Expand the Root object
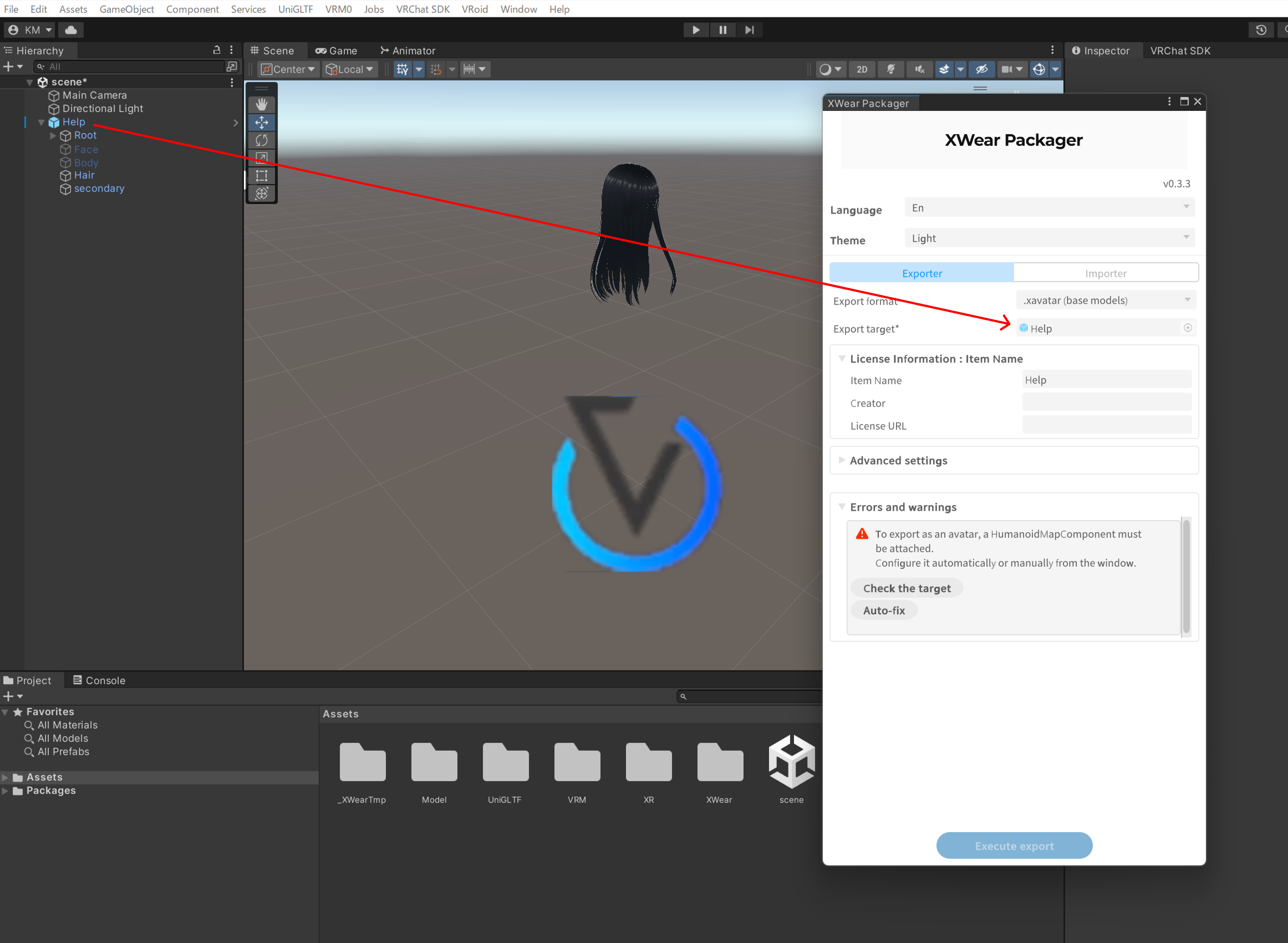The image size is (1288, 943). [53, 136]
